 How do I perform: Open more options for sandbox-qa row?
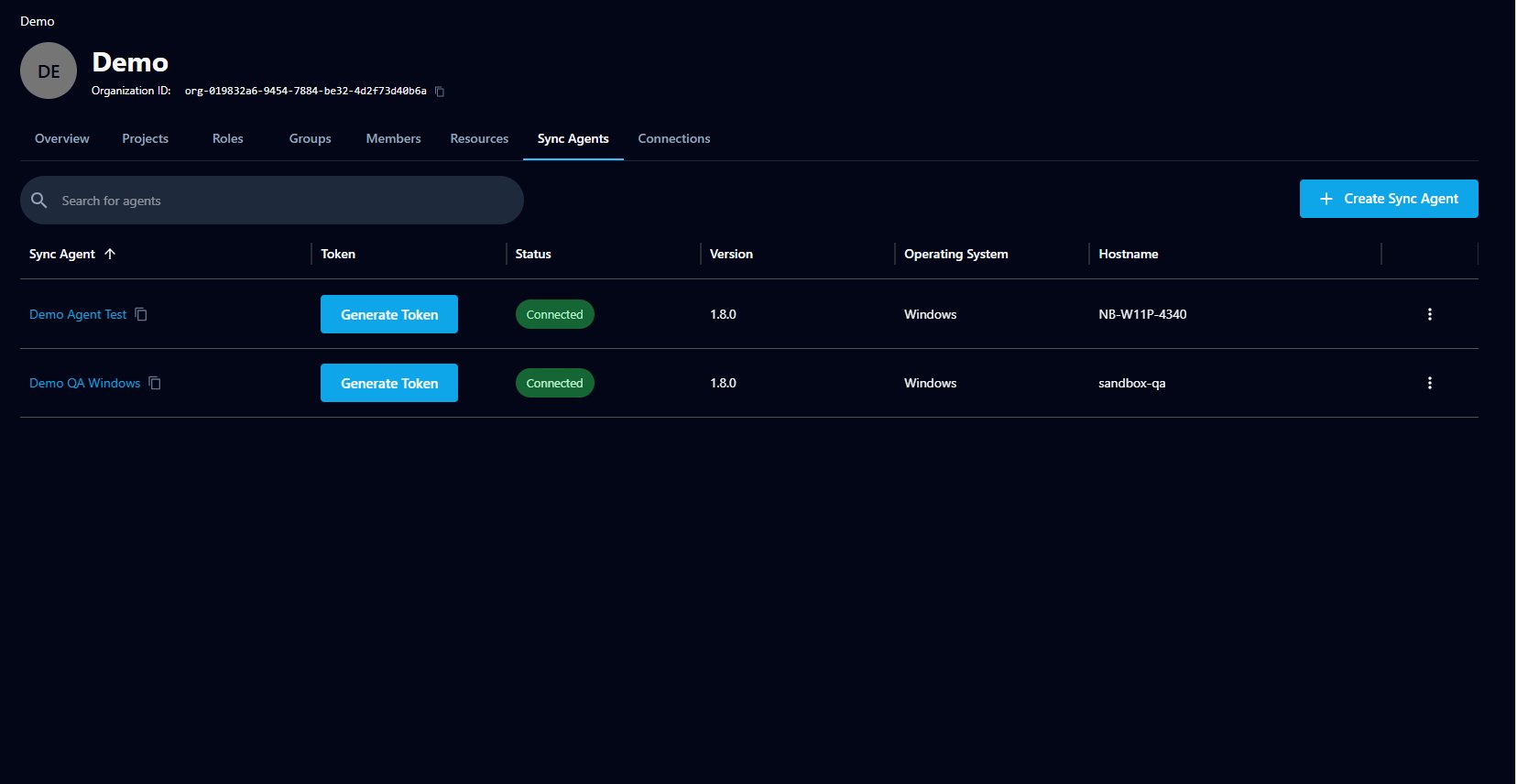tap(1429, 383)
